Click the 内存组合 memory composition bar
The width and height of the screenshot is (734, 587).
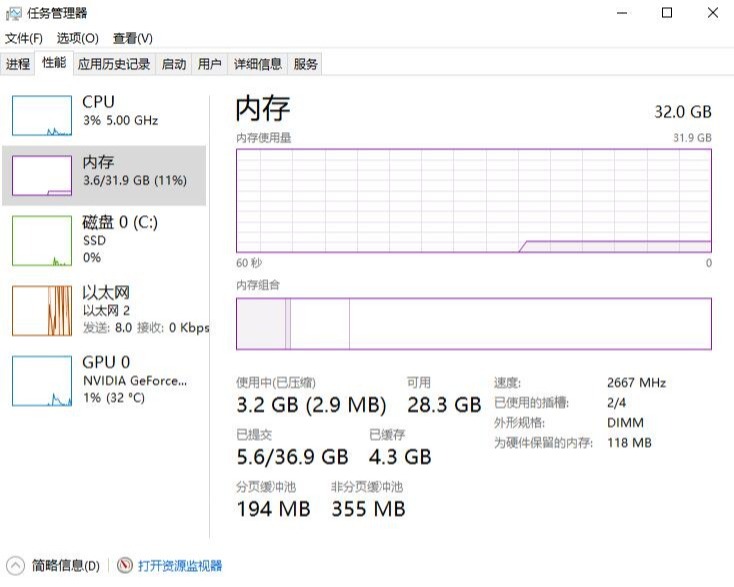pos(473,323)
